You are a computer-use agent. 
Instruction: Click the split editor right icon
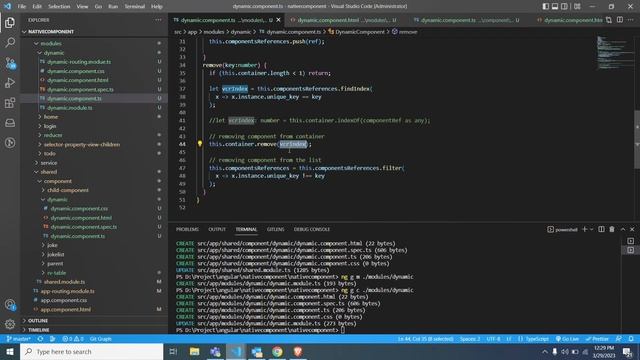[x=620, y=20]
